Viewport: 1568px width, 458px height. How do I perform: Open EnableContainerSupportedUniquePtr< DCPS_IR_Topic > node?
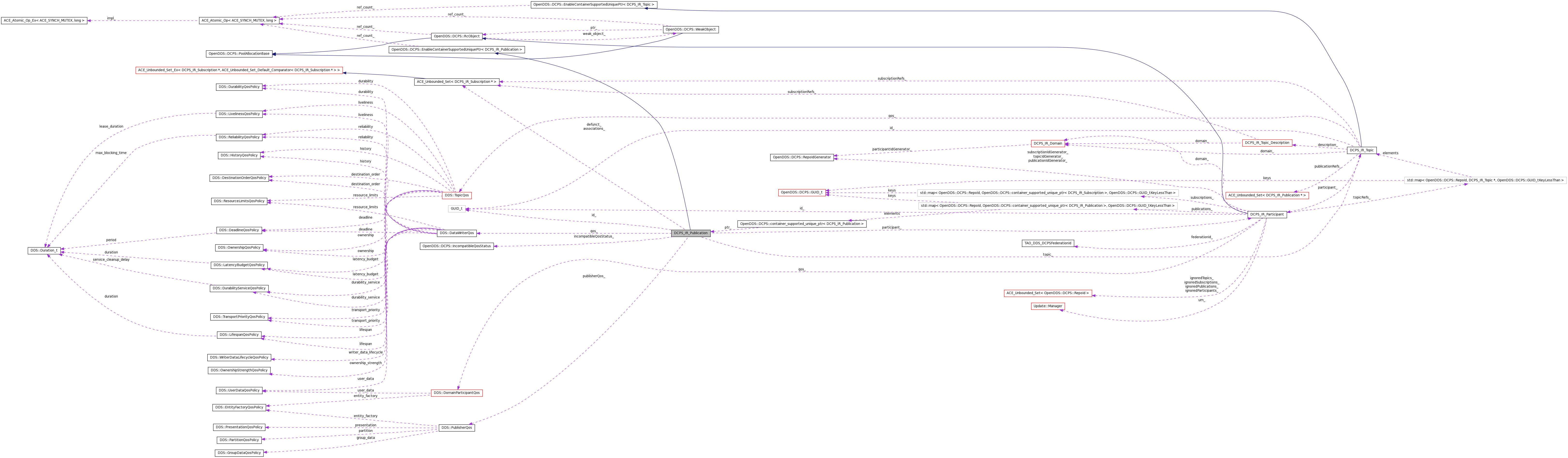[x=594, y=5]
